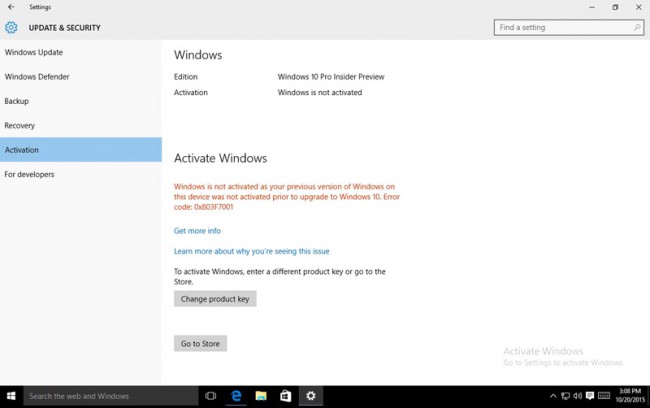650x408 pixels.
Task: Click the touch keyboard tray icon
Action: click(x=604, y=396)
